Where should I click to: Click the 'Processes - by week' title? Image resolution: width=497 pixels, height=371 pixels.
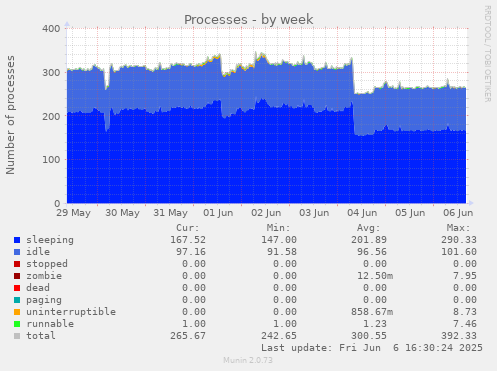pos(249,20)
